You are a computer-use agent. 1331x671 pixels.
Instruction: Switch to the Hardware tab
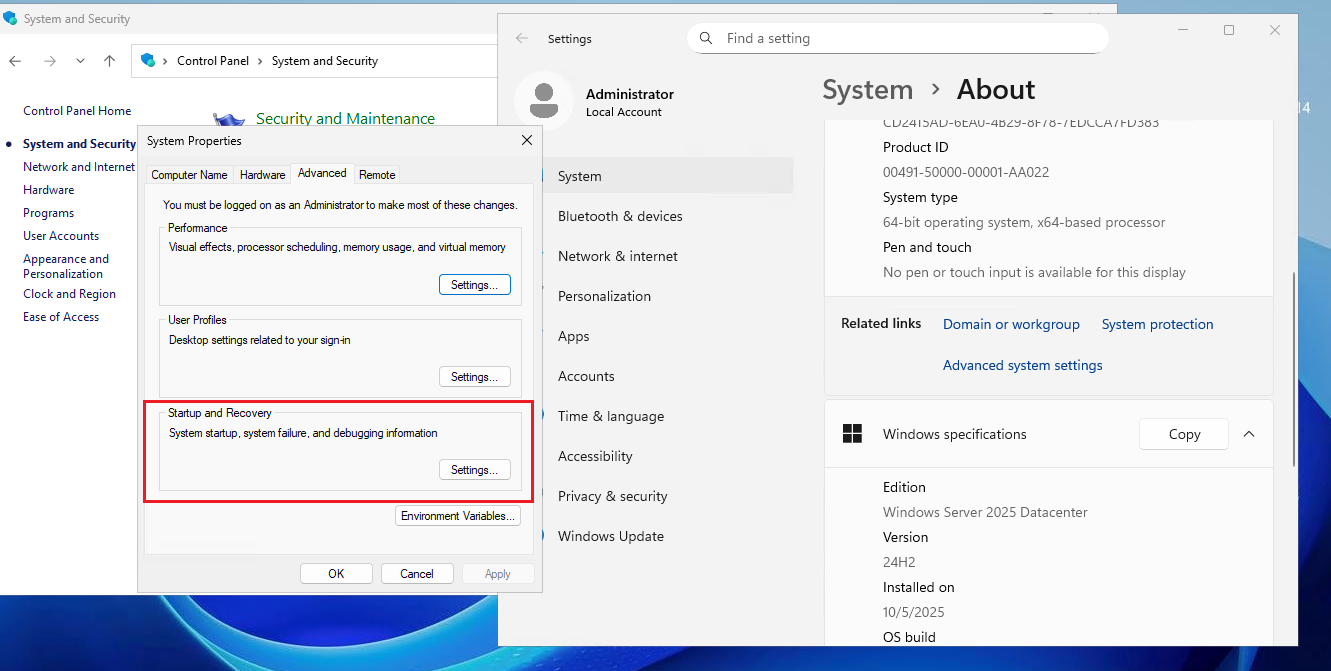pos(262,174)
